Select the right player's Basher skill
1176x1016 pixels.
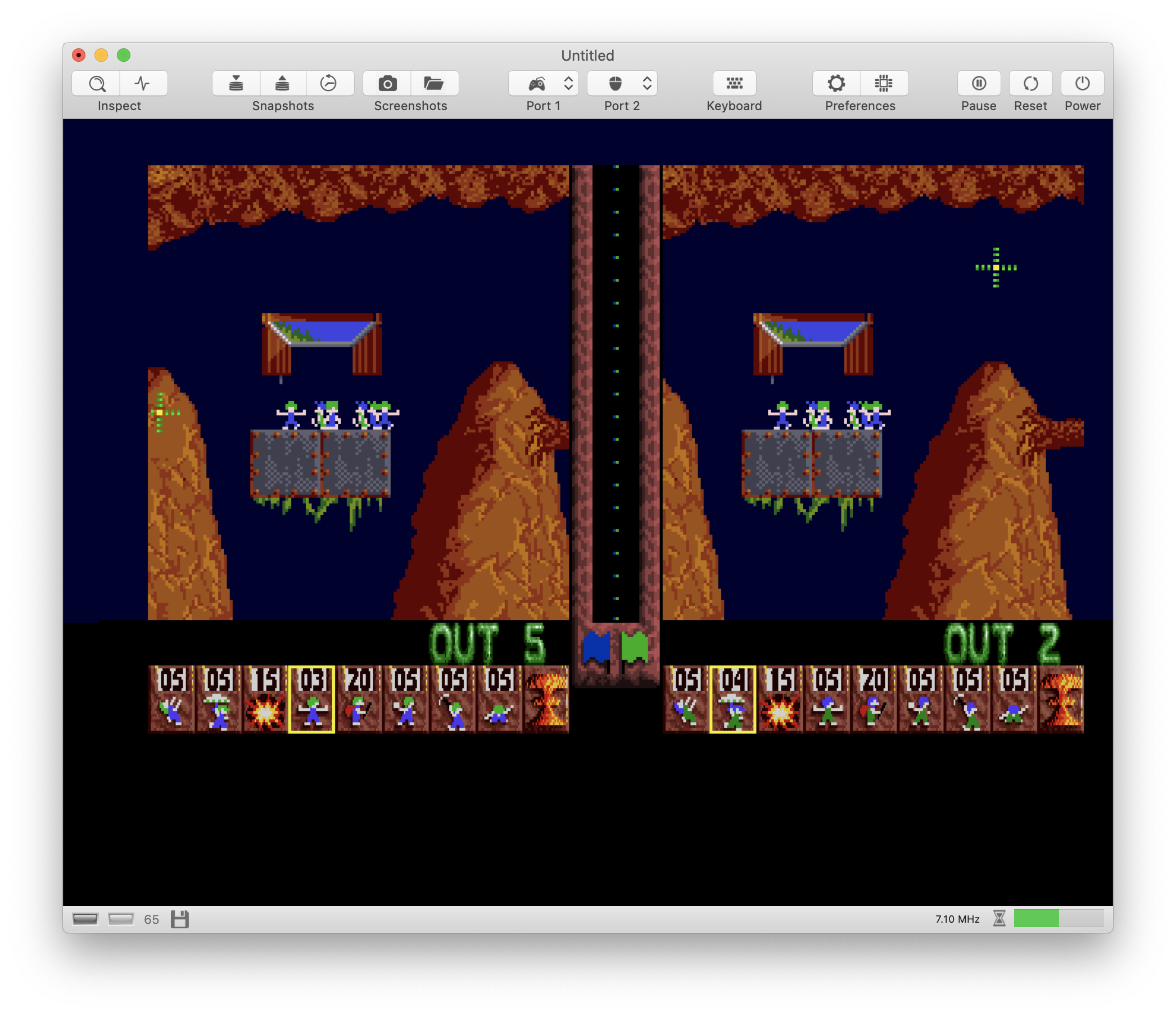pyautogui.click(x=921, y=699)
